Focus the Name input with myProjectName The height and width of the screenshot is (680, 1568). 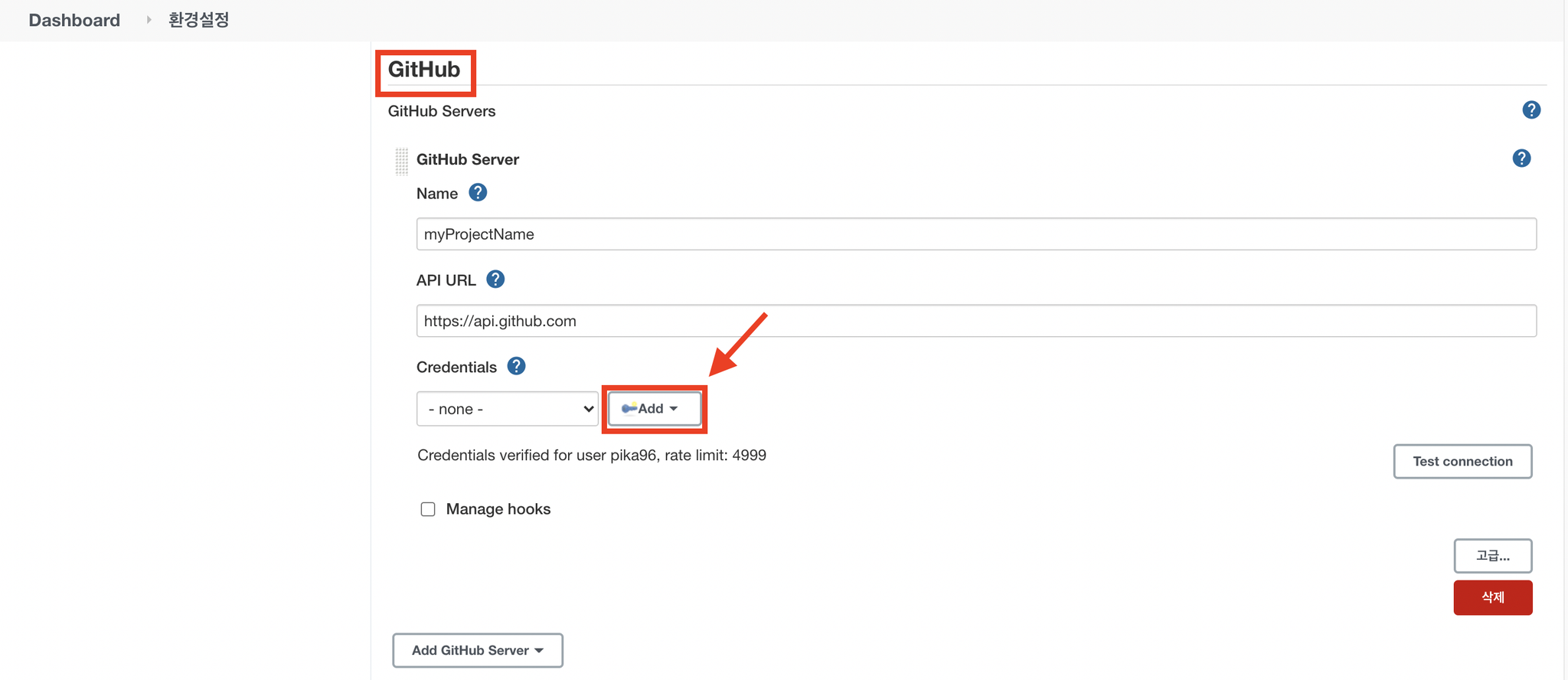tap(976, 234)
